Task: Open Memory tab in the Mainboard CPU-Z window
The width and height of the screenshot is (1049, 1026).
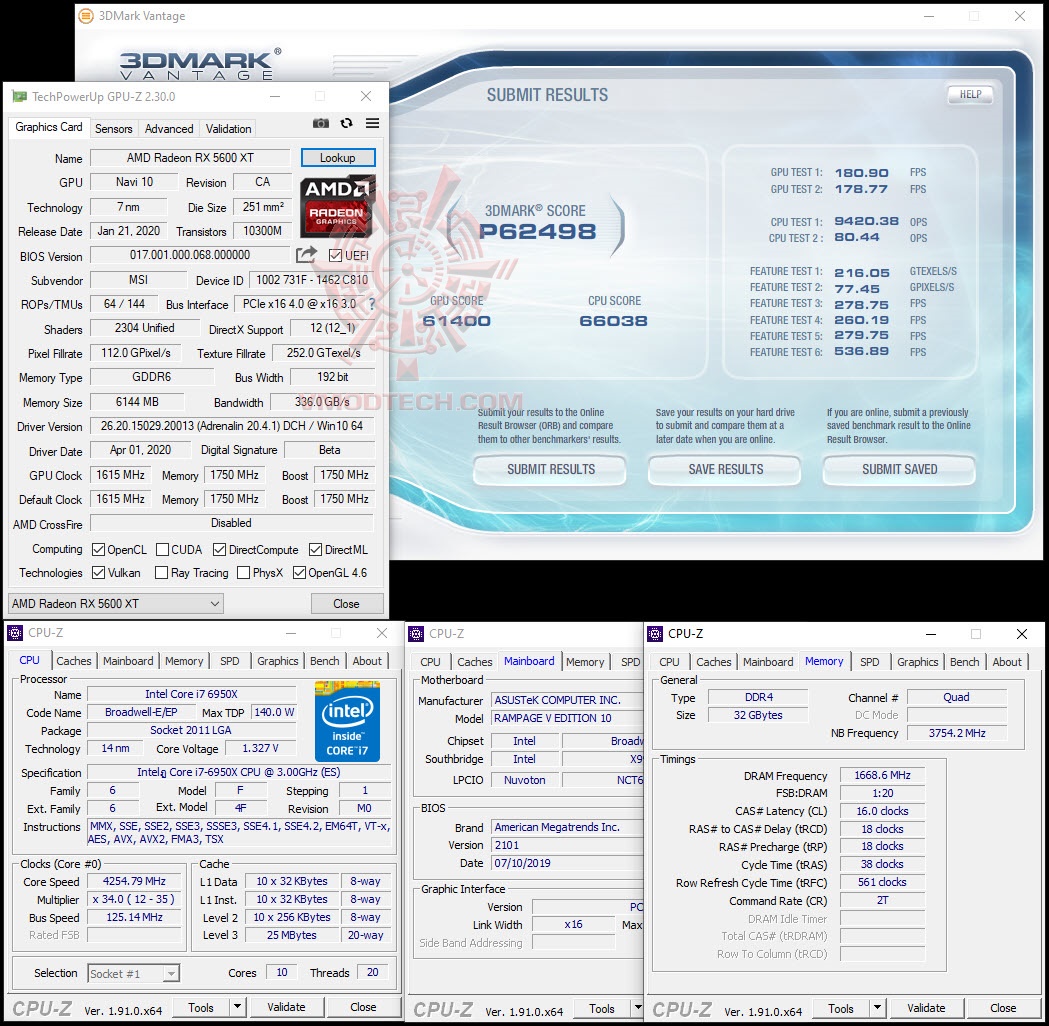Action: click(585, 661)
